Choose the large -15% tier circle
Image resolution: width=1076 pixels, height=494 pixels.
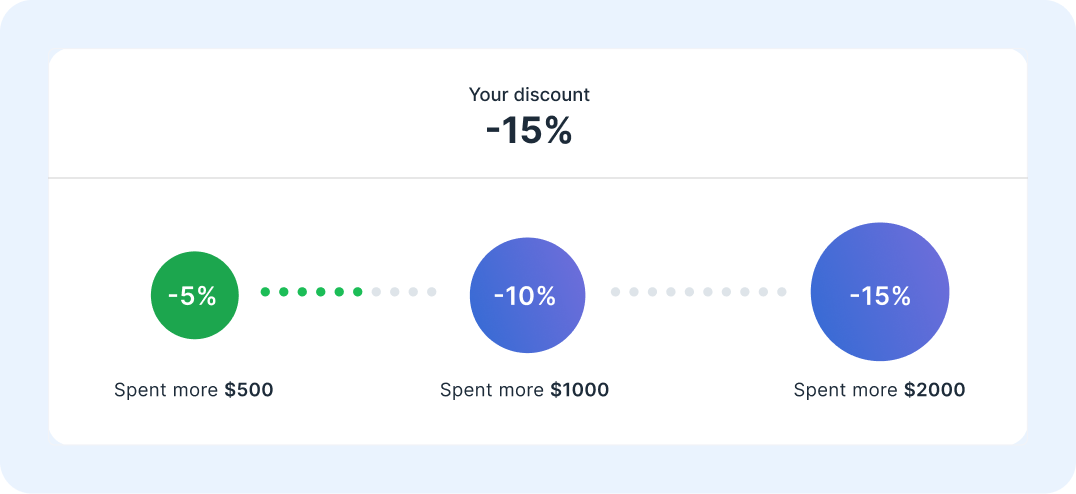(x=879, y=292)
